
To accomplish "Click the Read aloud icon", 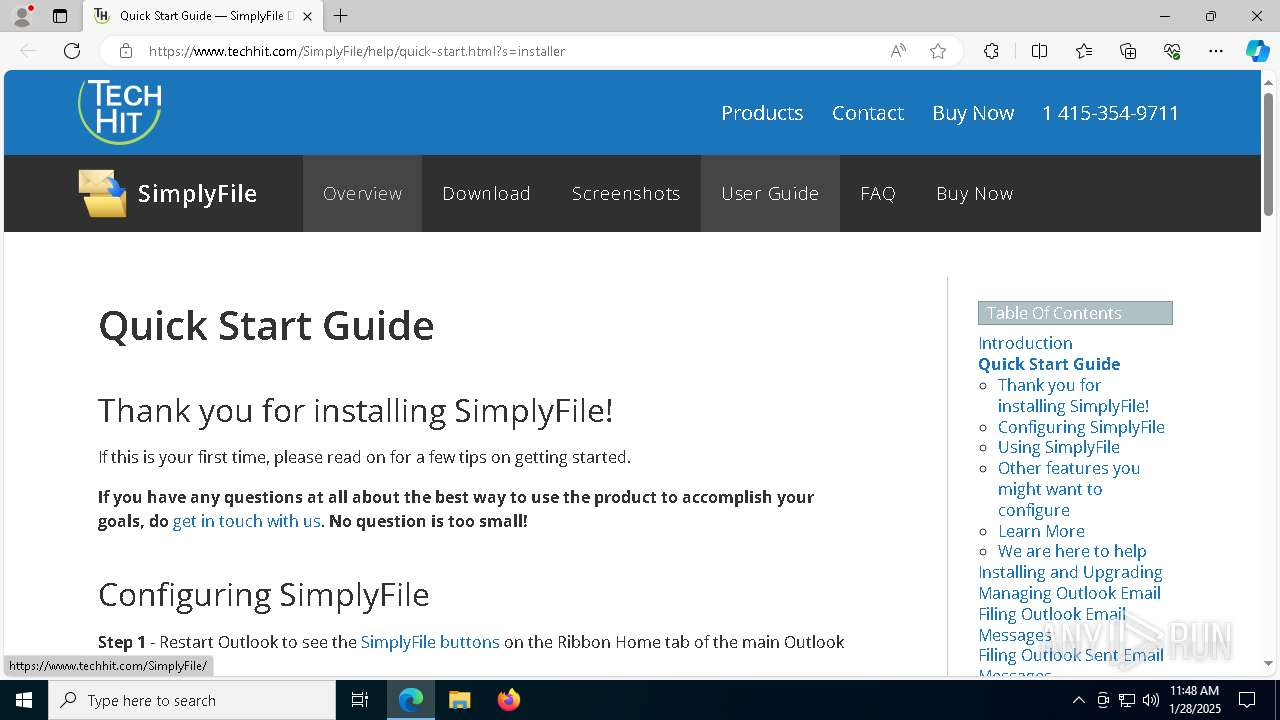I will (x=898, y=51).
